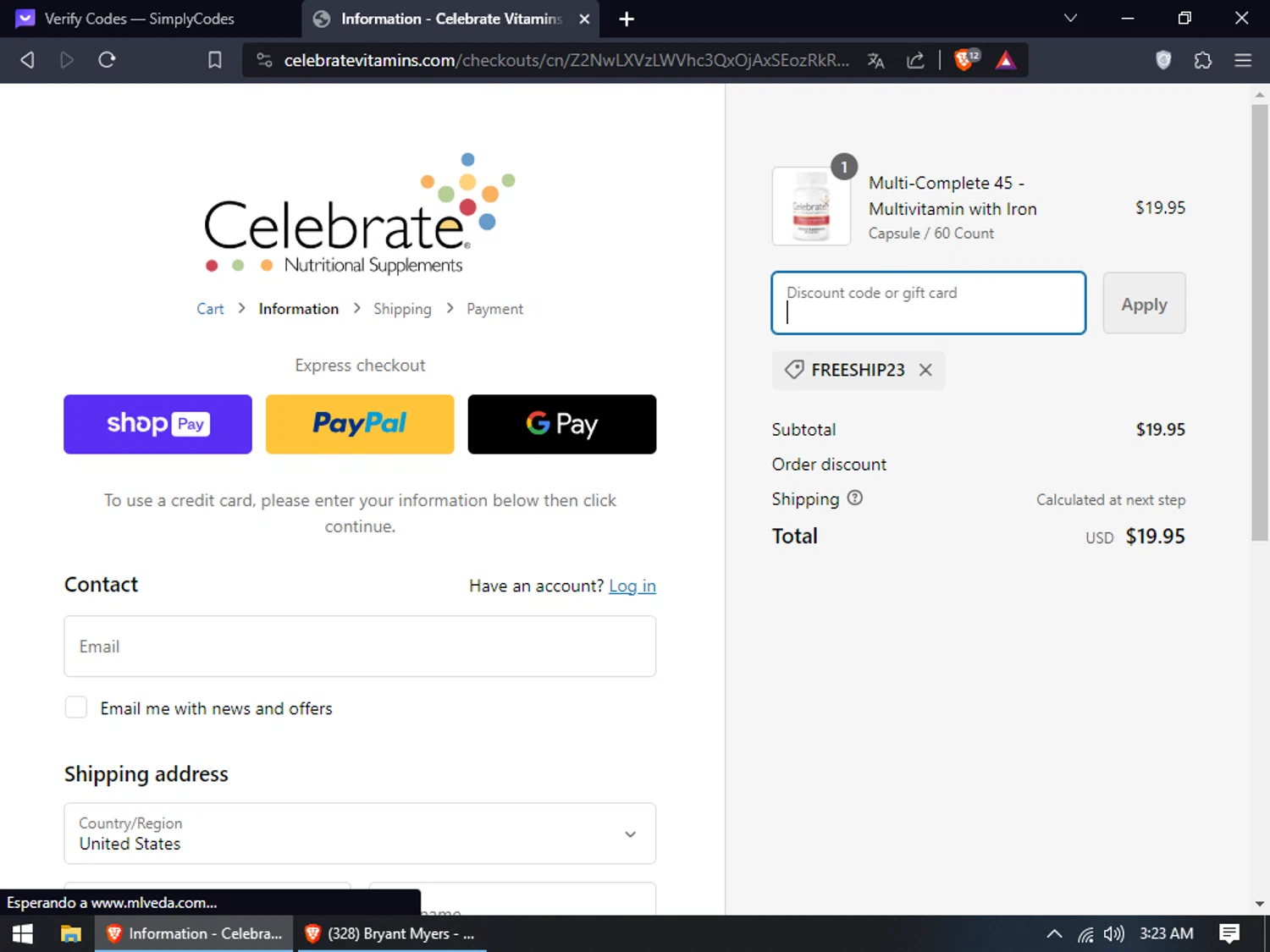Screen dimensions: 1270x952
Task: Select the Information - Celebrate Vitamins tab
Action: (450, 19)
